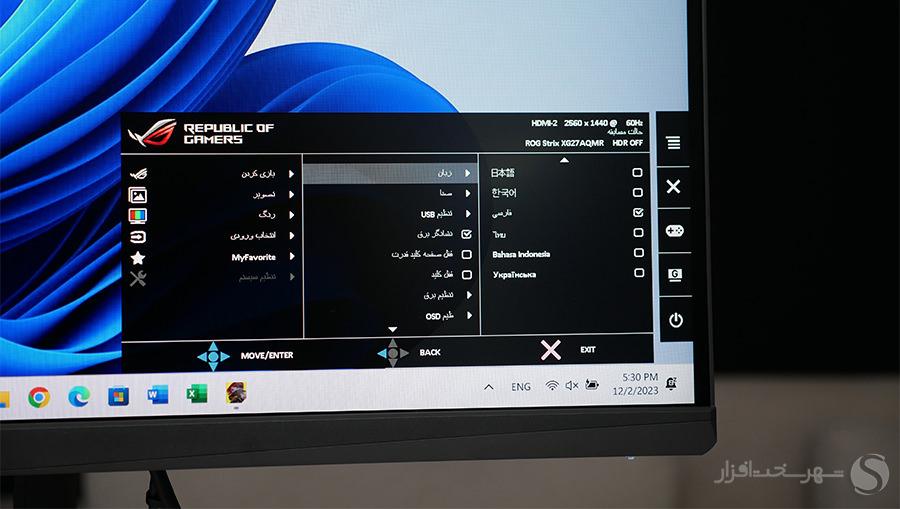900x509 pixels.
Task: Expand the OSD setup submenu arrow
Action: [469, 316]
